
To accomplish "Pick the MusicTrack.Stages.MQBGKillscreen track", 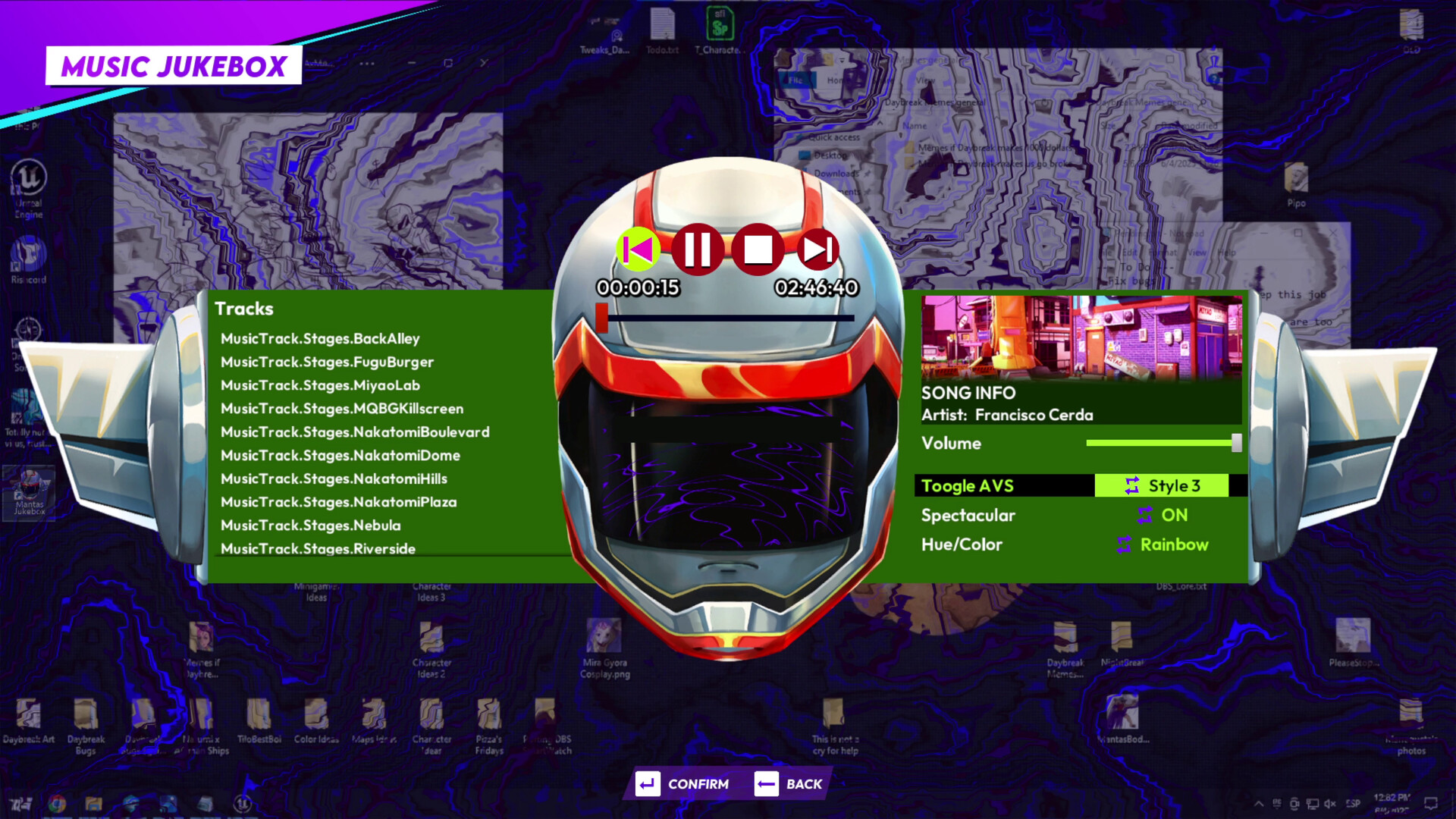I will (x=341, y=408).
